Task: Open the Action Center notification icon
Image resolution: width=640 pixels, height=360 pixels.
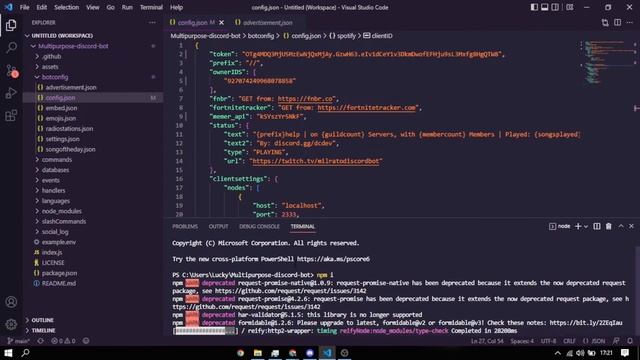Action: point(625,353)
